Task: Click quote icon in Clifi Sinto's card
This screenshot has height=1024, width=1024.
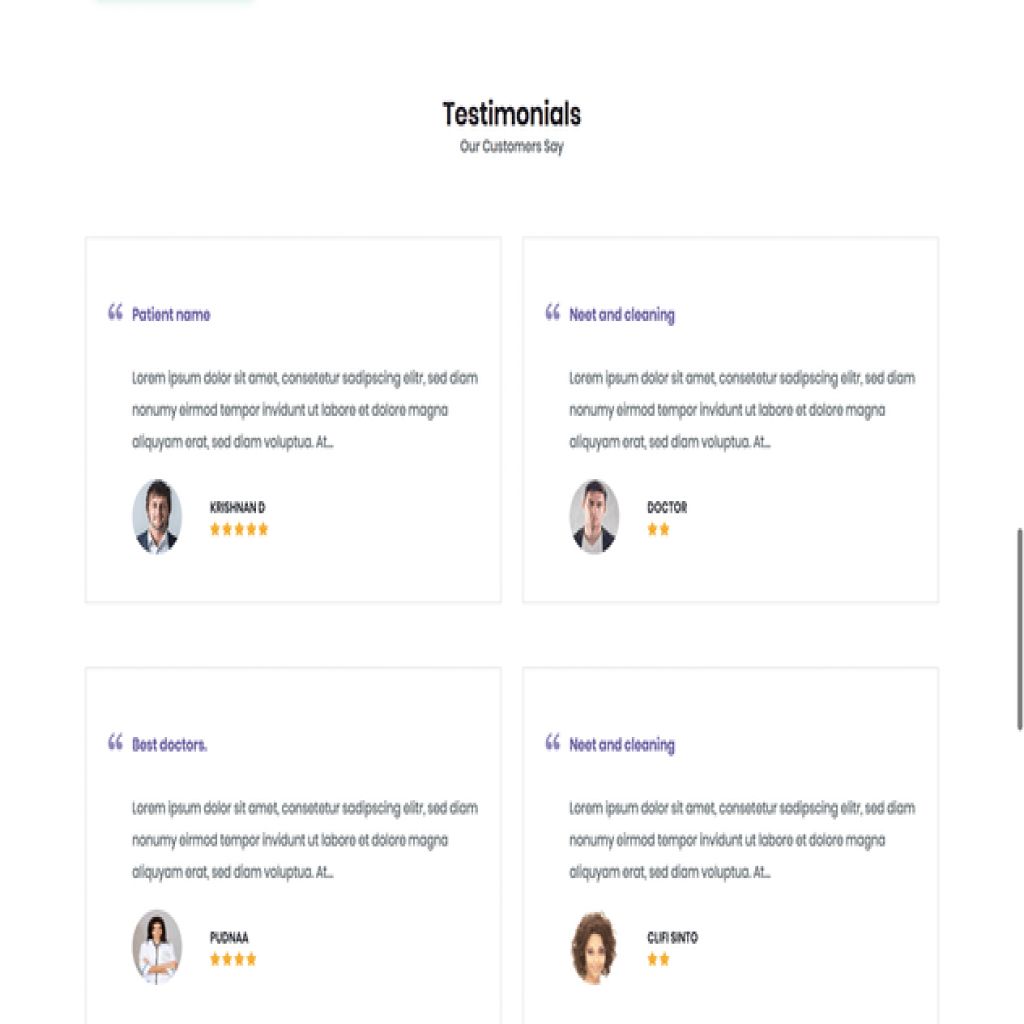Action: coord(552,743)
